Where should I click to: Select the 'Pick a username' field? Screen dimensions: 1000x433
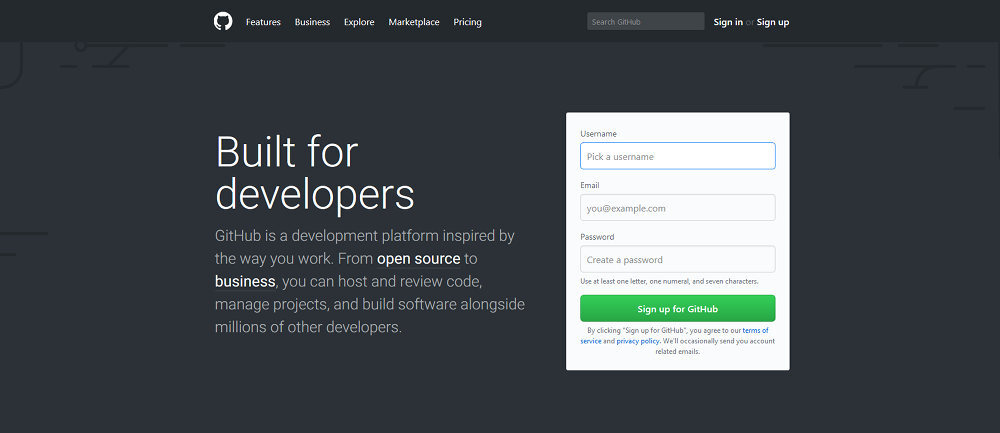tap(677, 156)
